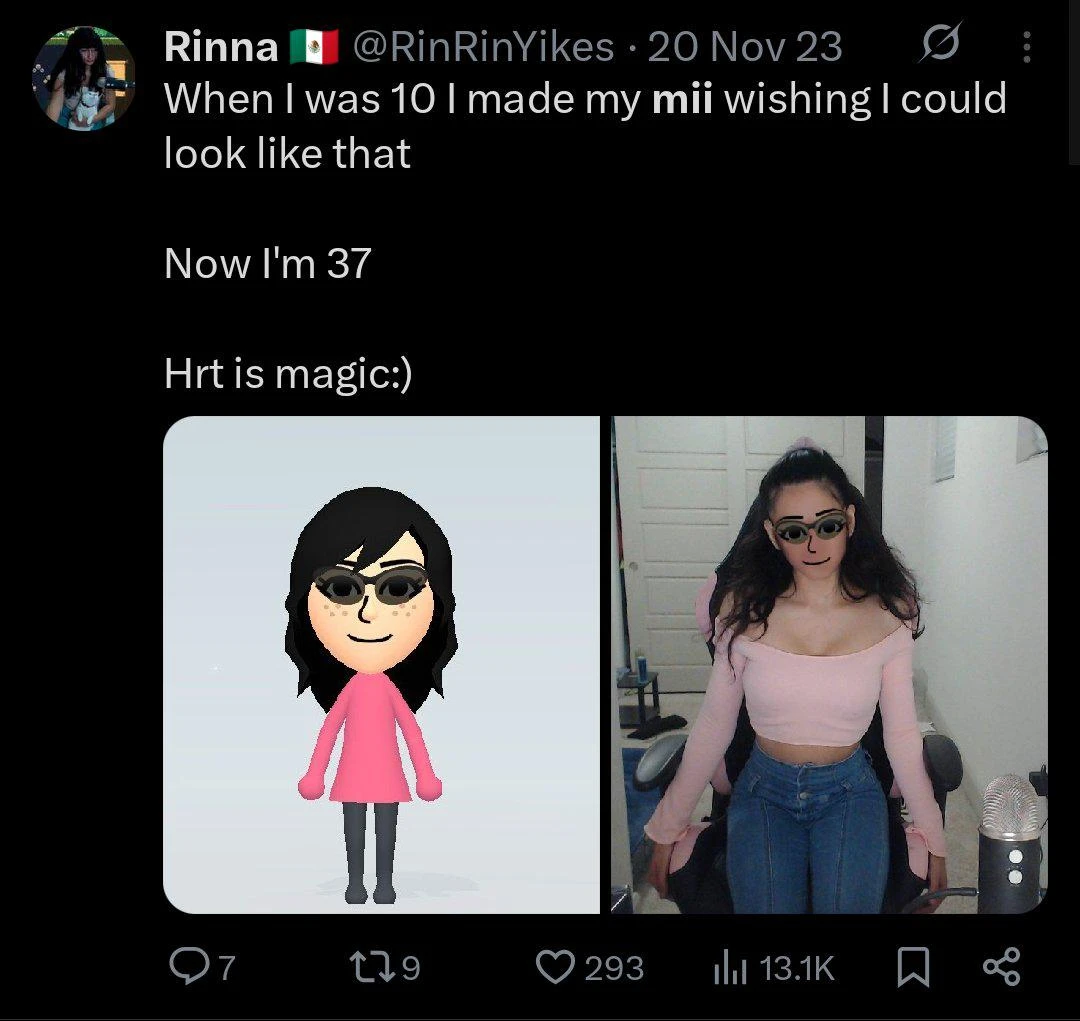Click the bold word "mii"

pyautogui.click(x=680, y=100)
